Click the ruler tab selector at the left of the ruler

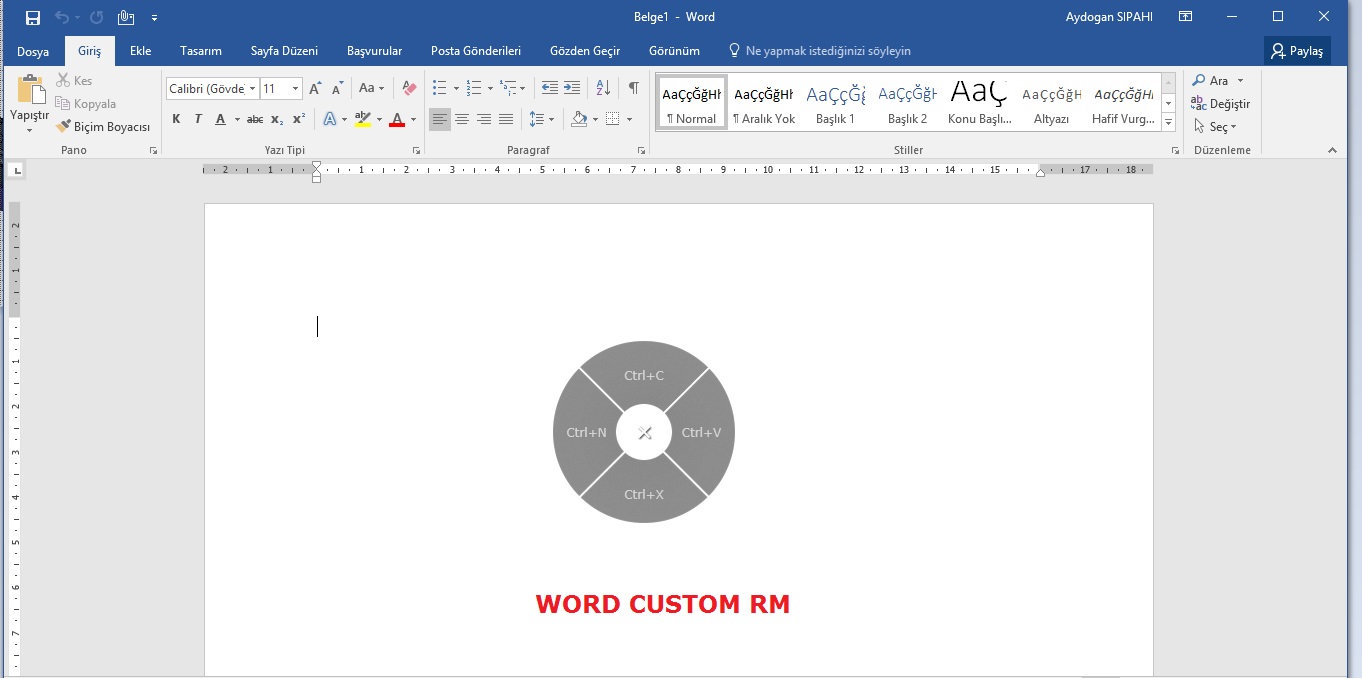(x=18, y=171)
